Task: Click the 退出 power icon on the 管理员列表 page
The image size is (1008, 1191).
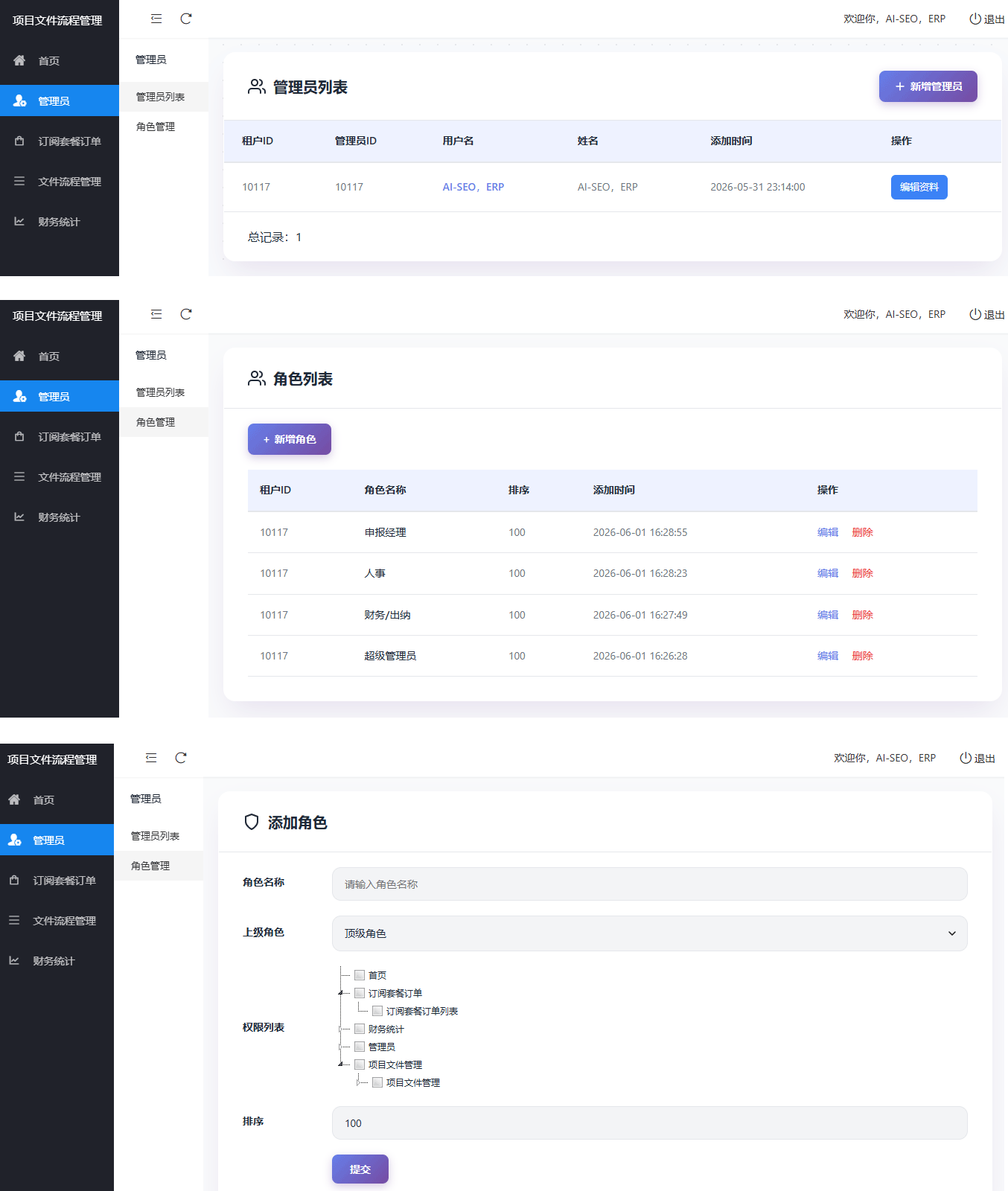Action: click(975, 19)
